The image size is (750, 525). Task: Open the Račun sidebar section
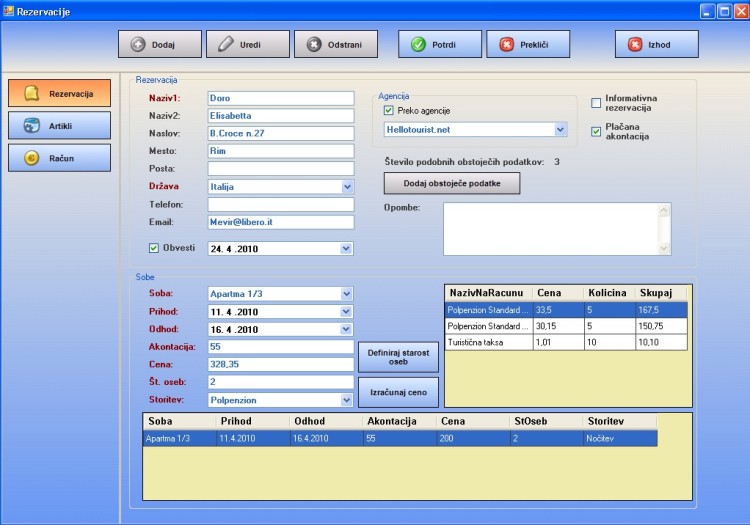point(60,158)
